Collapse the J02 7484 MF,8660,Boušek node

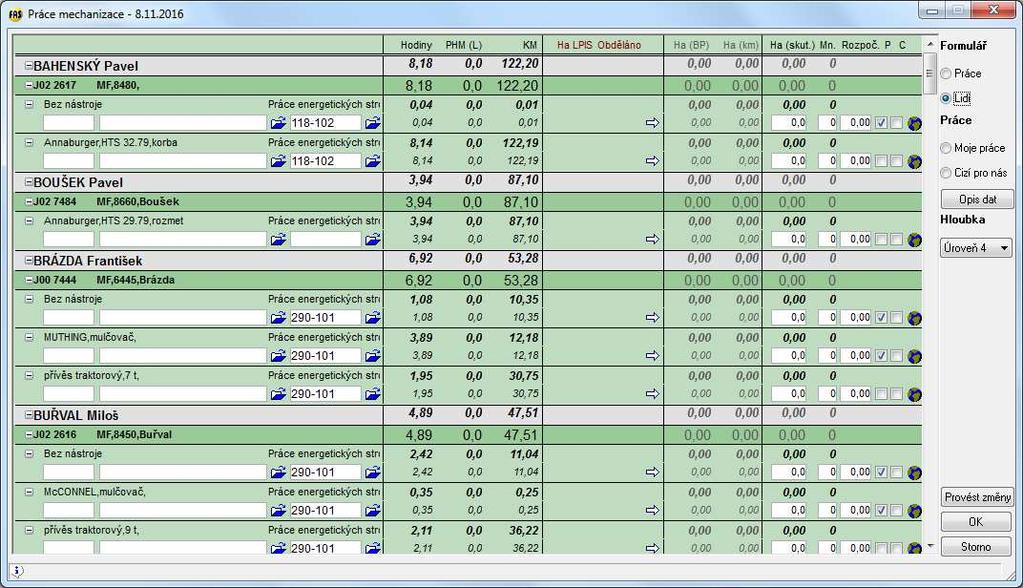(x=29, y=202)
